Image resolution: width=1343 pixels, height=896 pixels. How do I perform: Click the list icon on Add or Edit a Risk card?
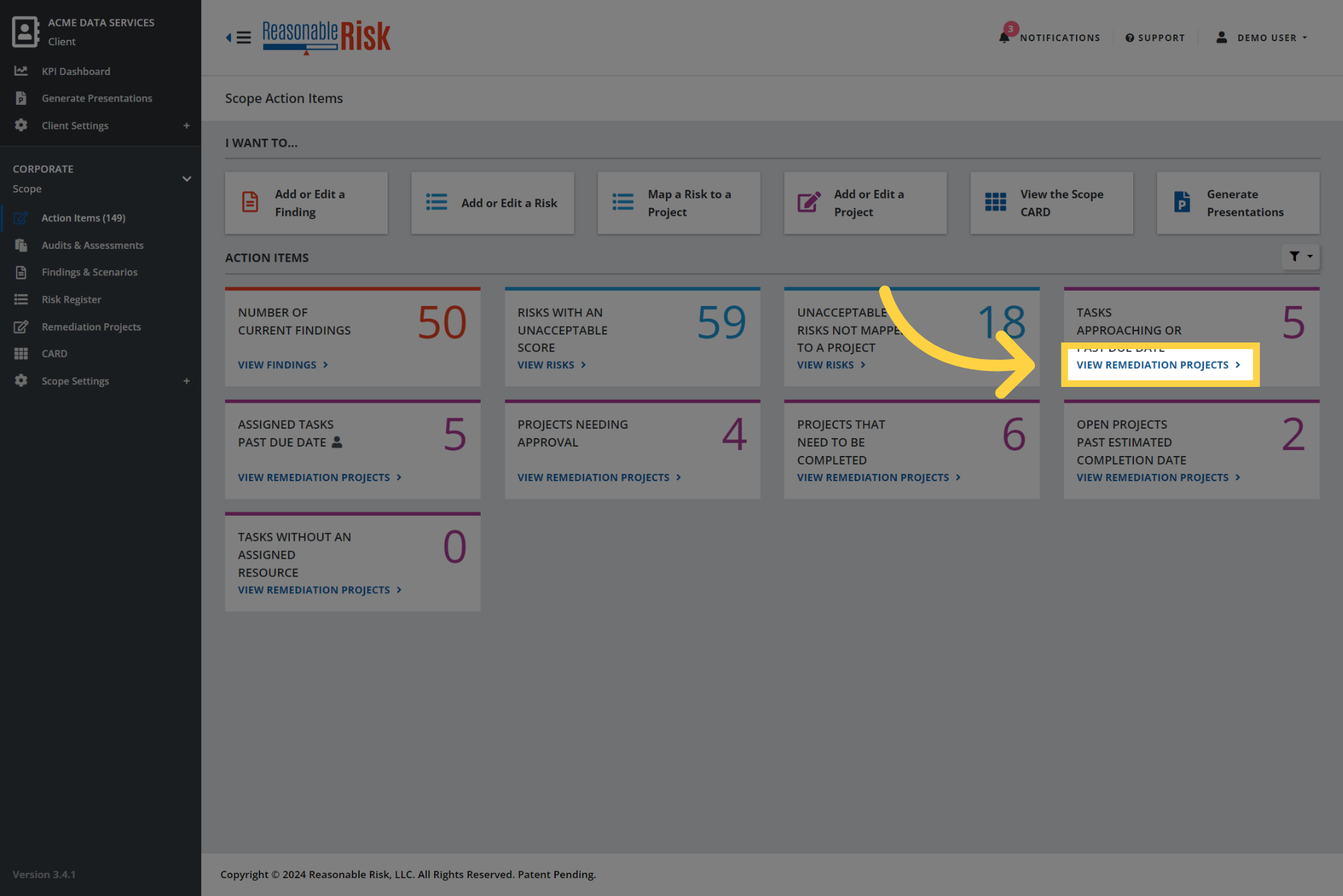click(436, 202)
